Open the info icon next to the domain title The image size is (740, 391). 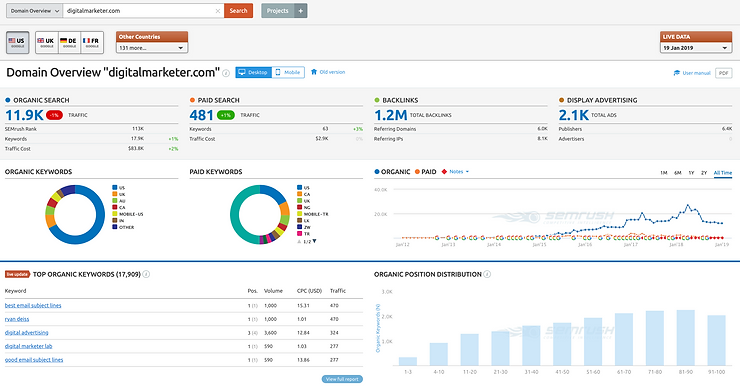pyautogui.click(x=226, y=73)
